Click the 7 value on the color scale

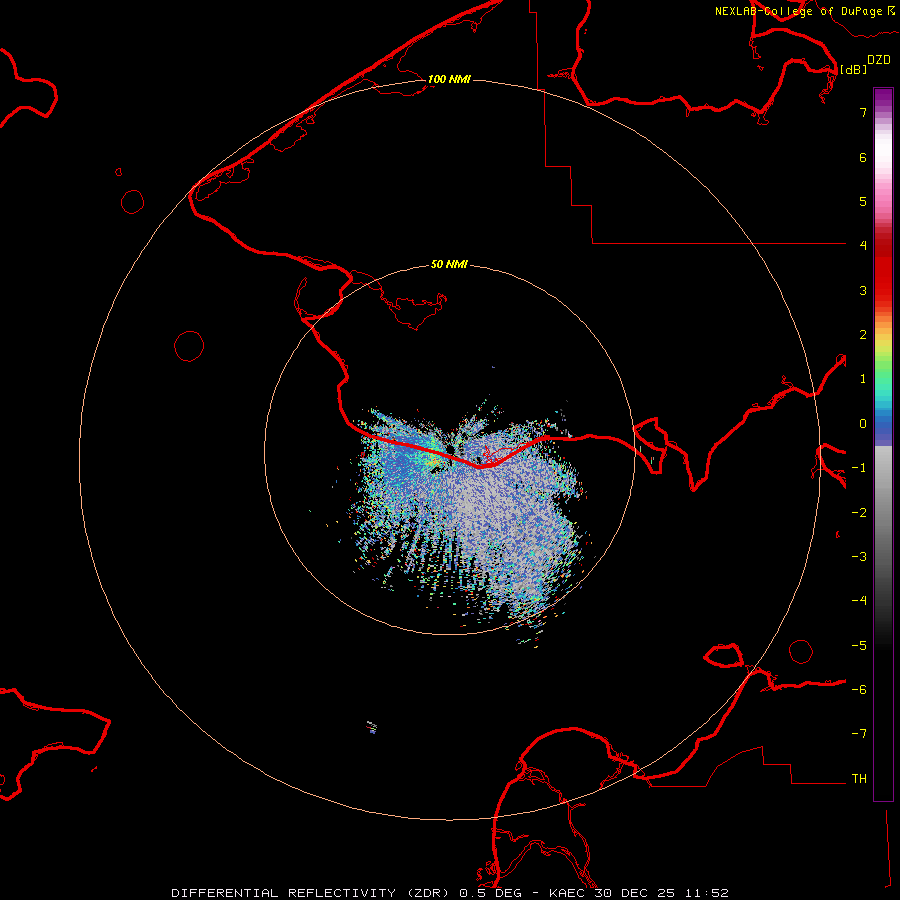[x=863, y=112]
